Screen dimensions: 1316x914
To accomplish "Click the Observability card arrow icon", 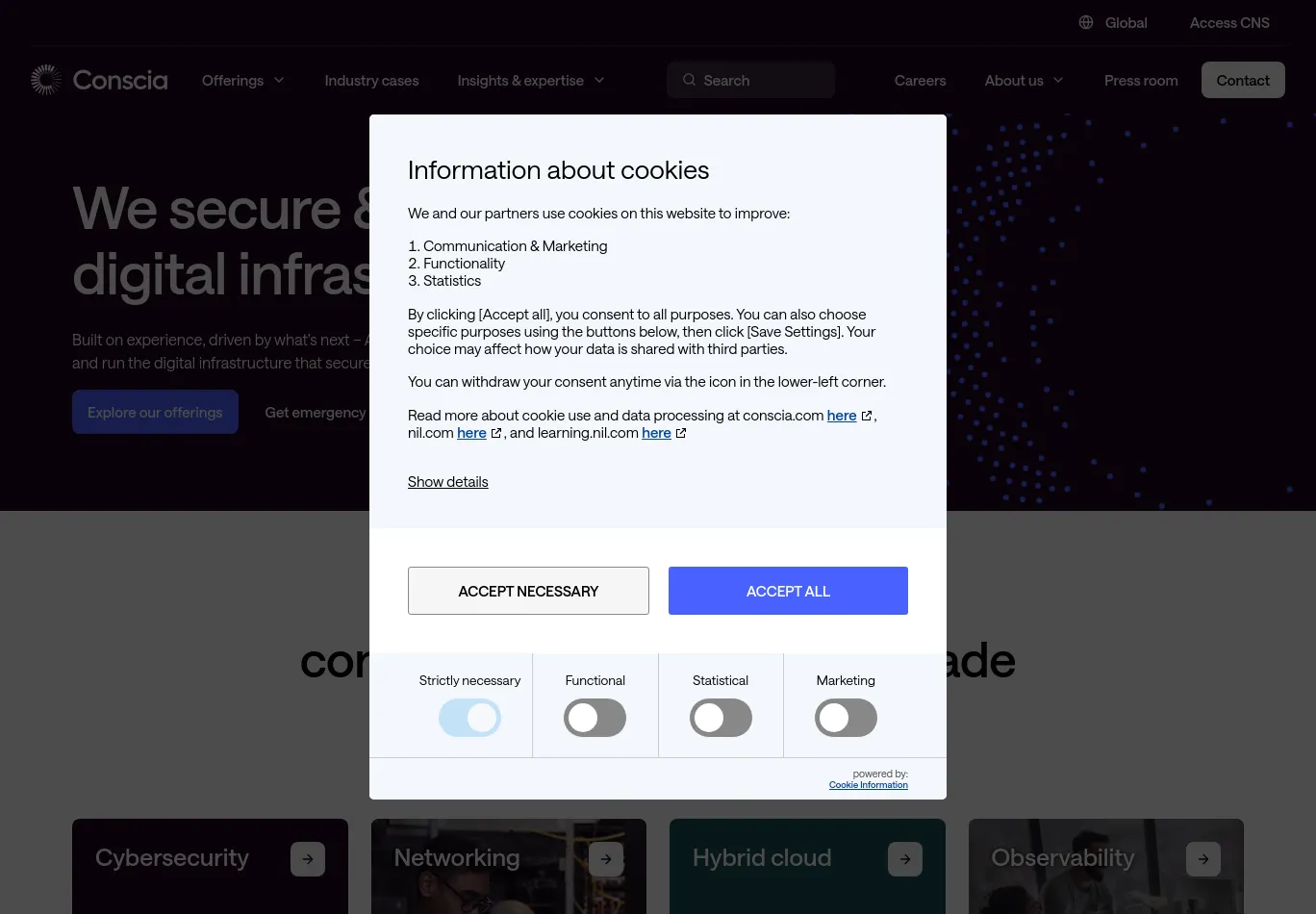I will (1203, 859).
